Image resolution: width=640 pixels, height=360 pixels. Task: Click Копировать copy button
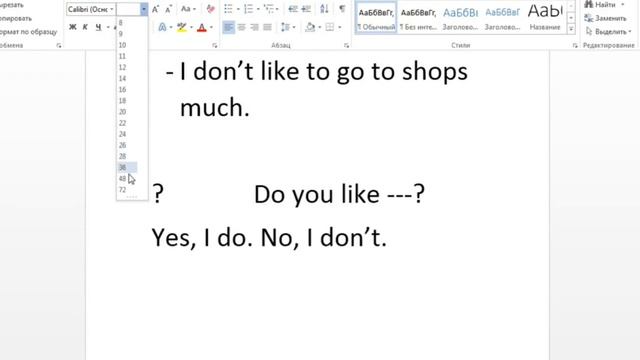(16, 18)
